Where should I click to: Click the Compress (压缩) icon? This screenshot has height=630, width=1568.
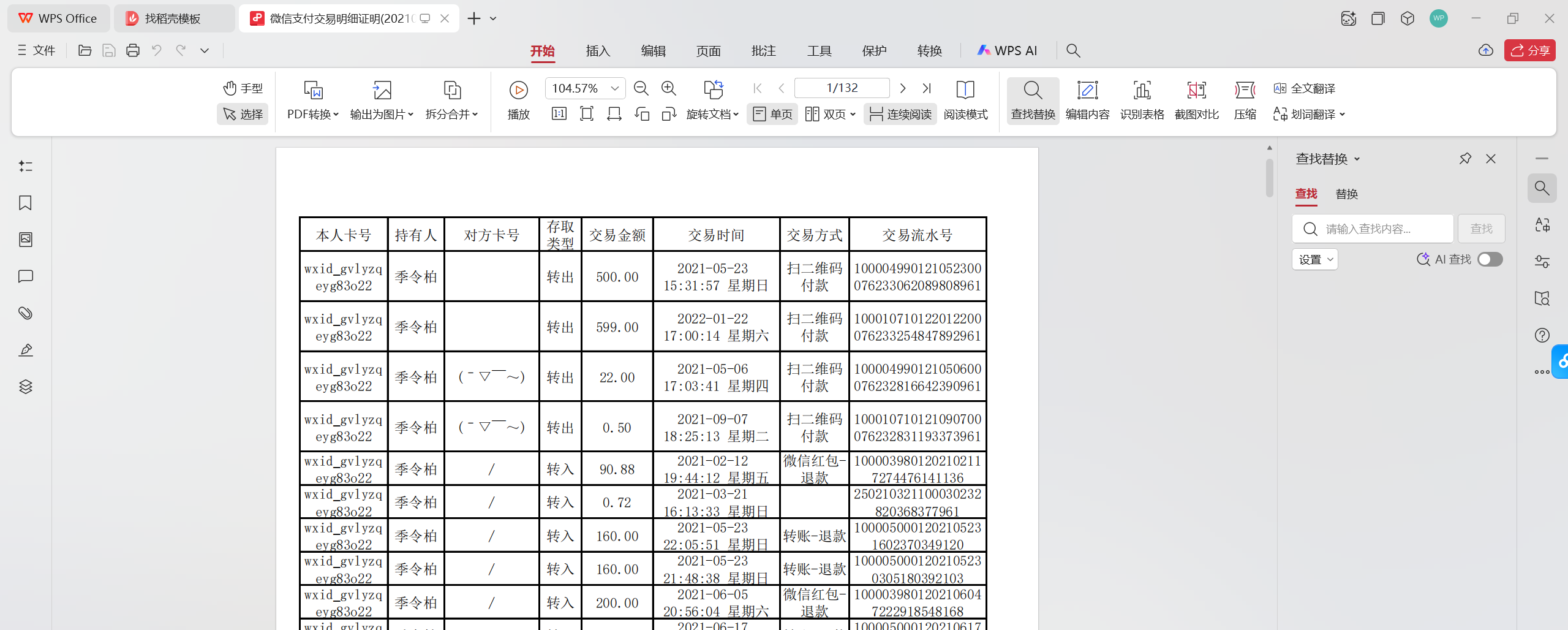pyautogui.click(x=1245, y=91)
